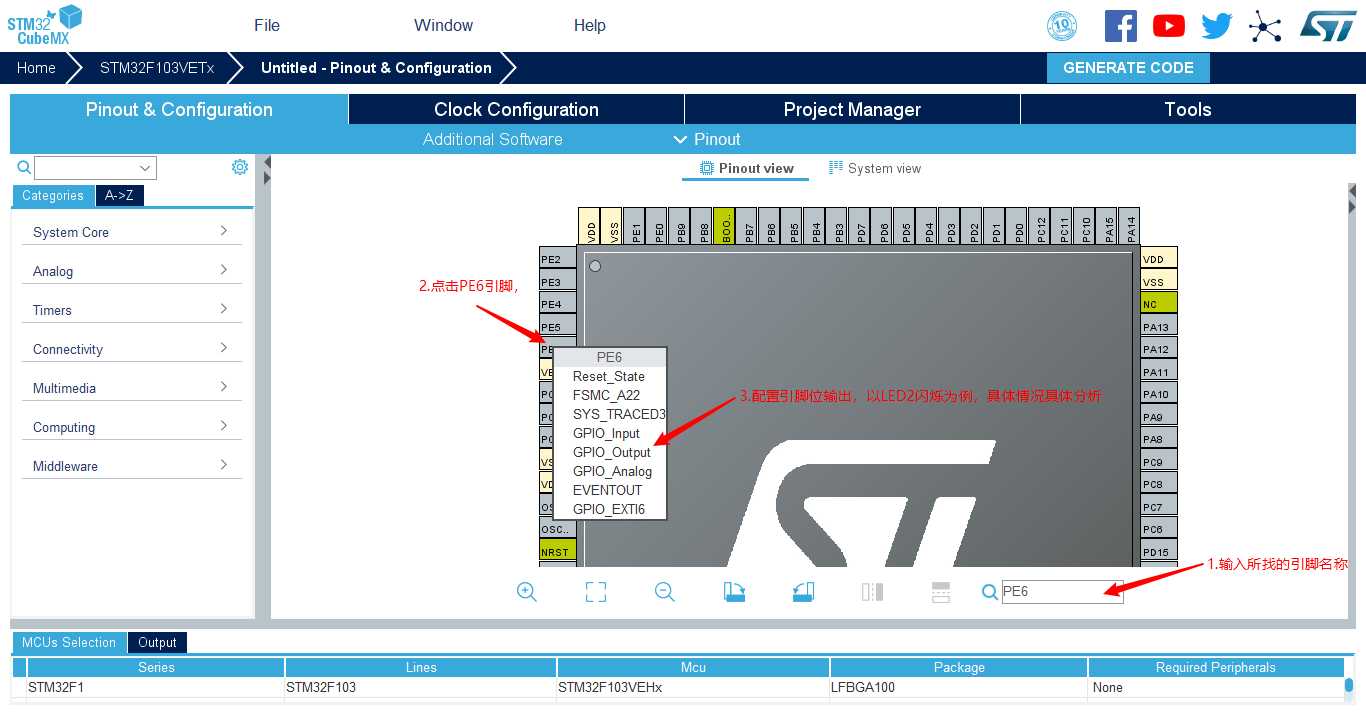The width and height of the screenshot is (1366, 715).
Task: Choose Reset_State from the PE6 menu
Action: click(x=608, y=376)
